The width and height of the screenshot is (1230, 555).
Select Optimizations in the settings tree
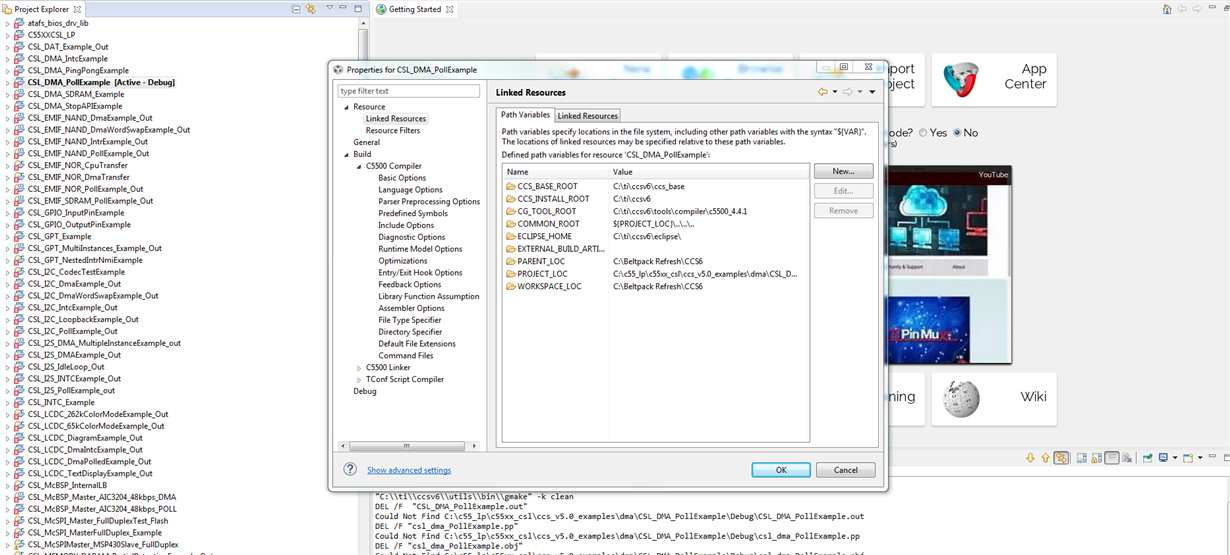[x=404, y=261]
